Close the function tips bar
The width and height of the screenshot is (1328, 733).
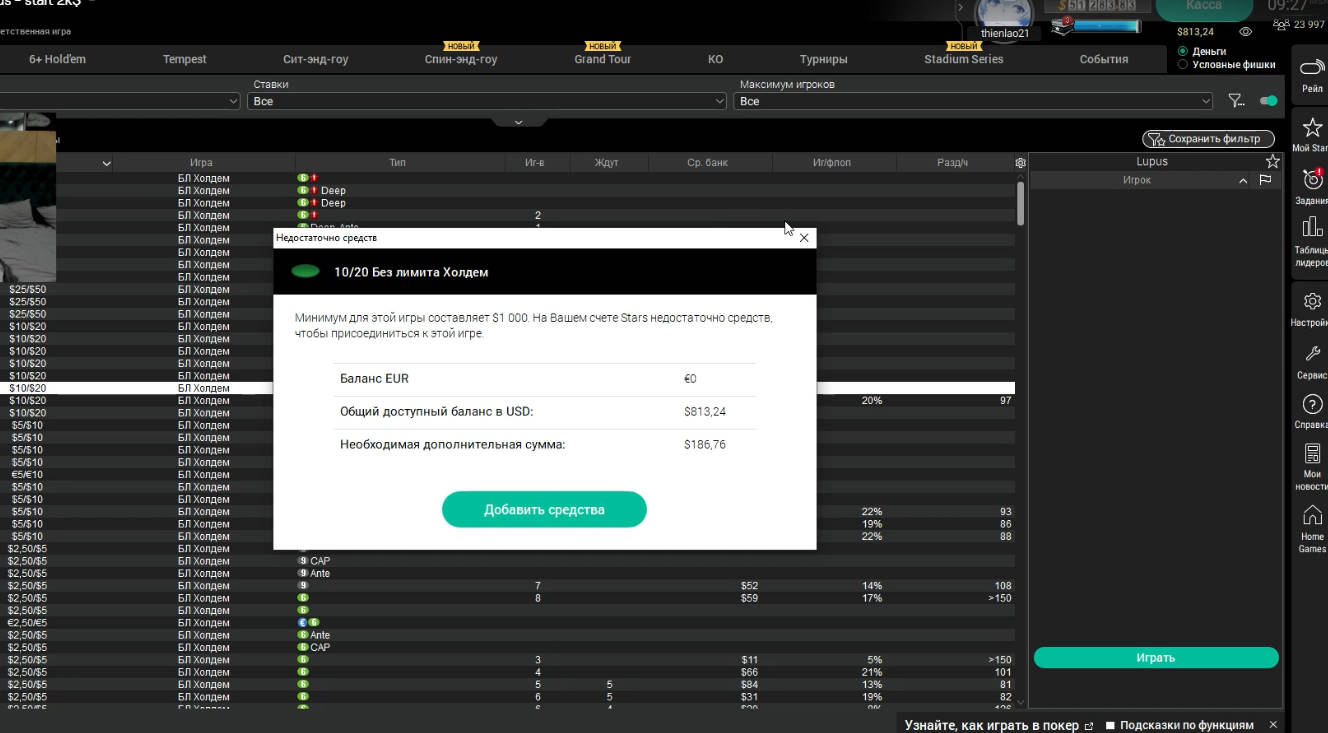[x=1273, y=725]
